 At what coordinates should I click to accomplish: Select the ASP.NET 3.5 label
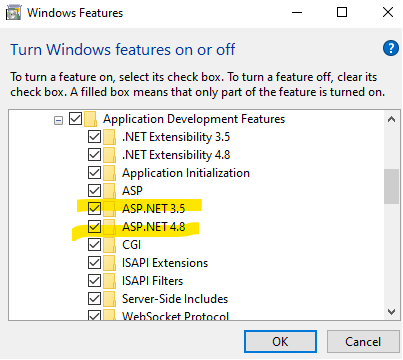pos(153,209)
